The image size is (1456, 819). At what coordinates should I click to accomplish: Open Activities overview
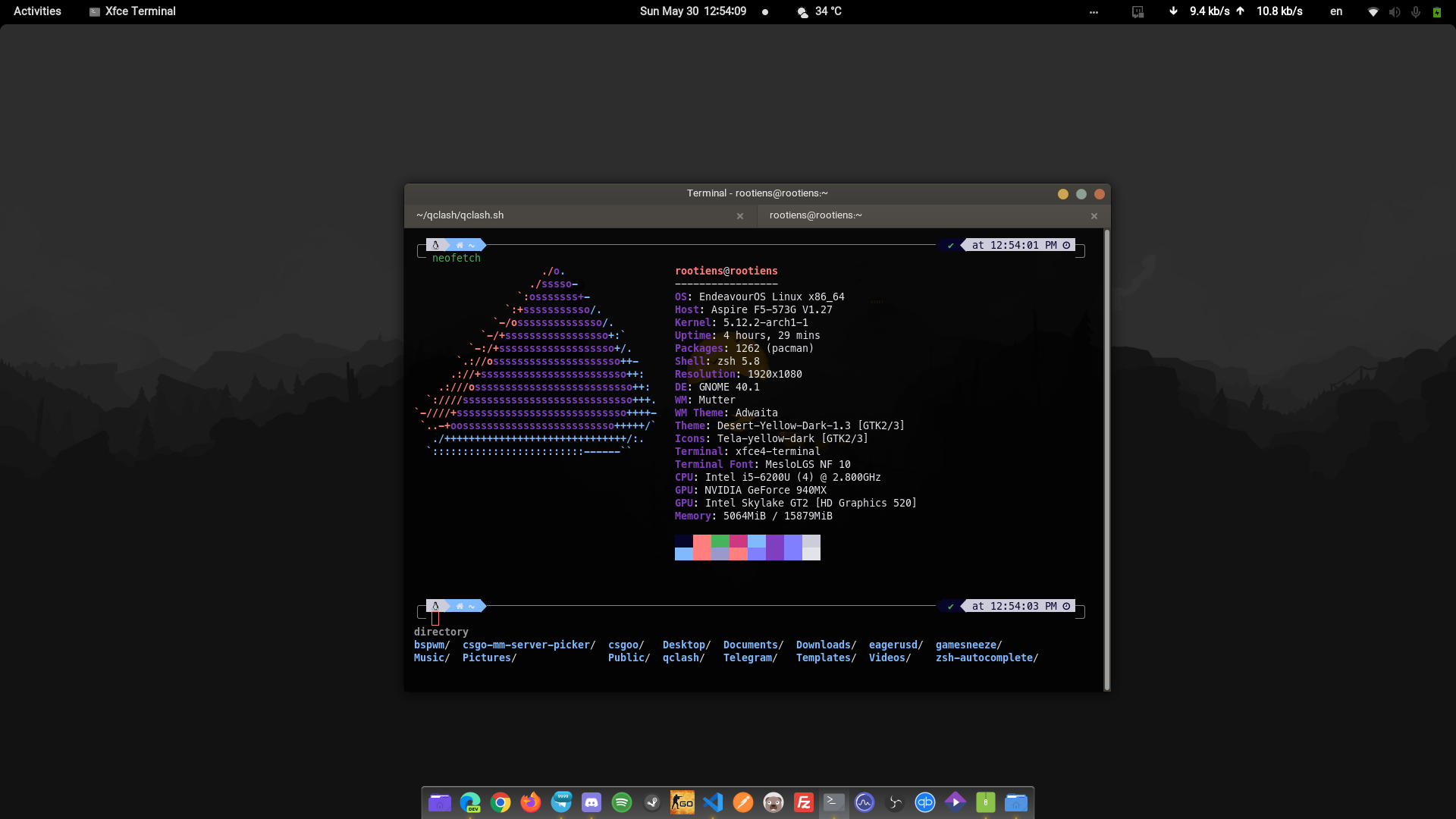pos(37,11)
